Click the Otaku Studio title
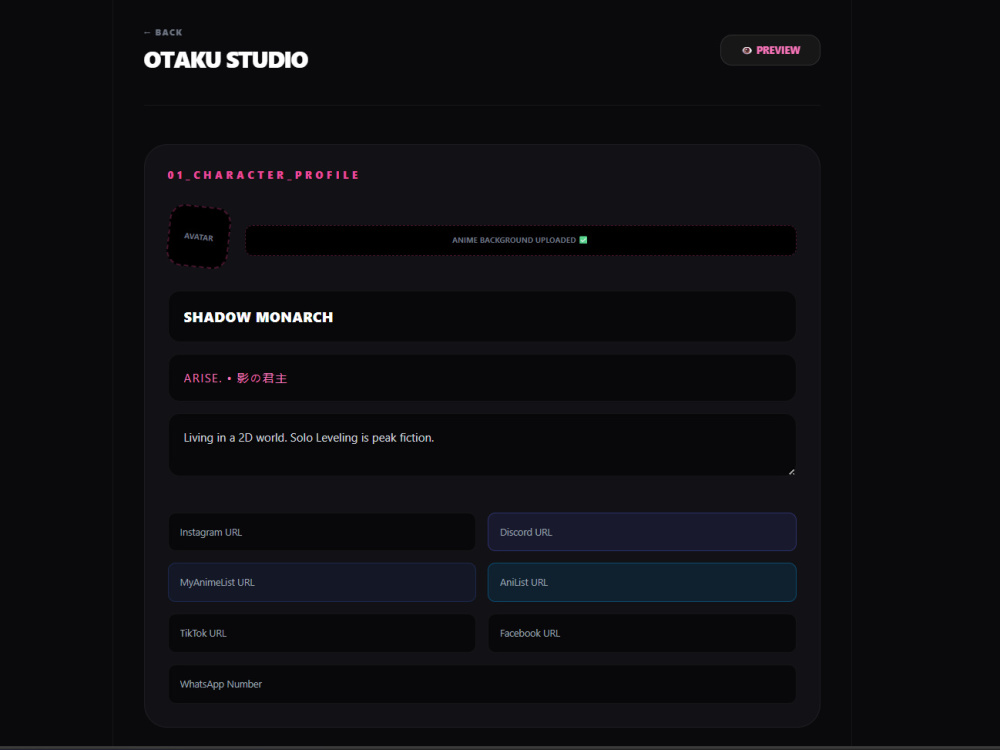Viewport: 1000px width, 750px height. (226, 60)
